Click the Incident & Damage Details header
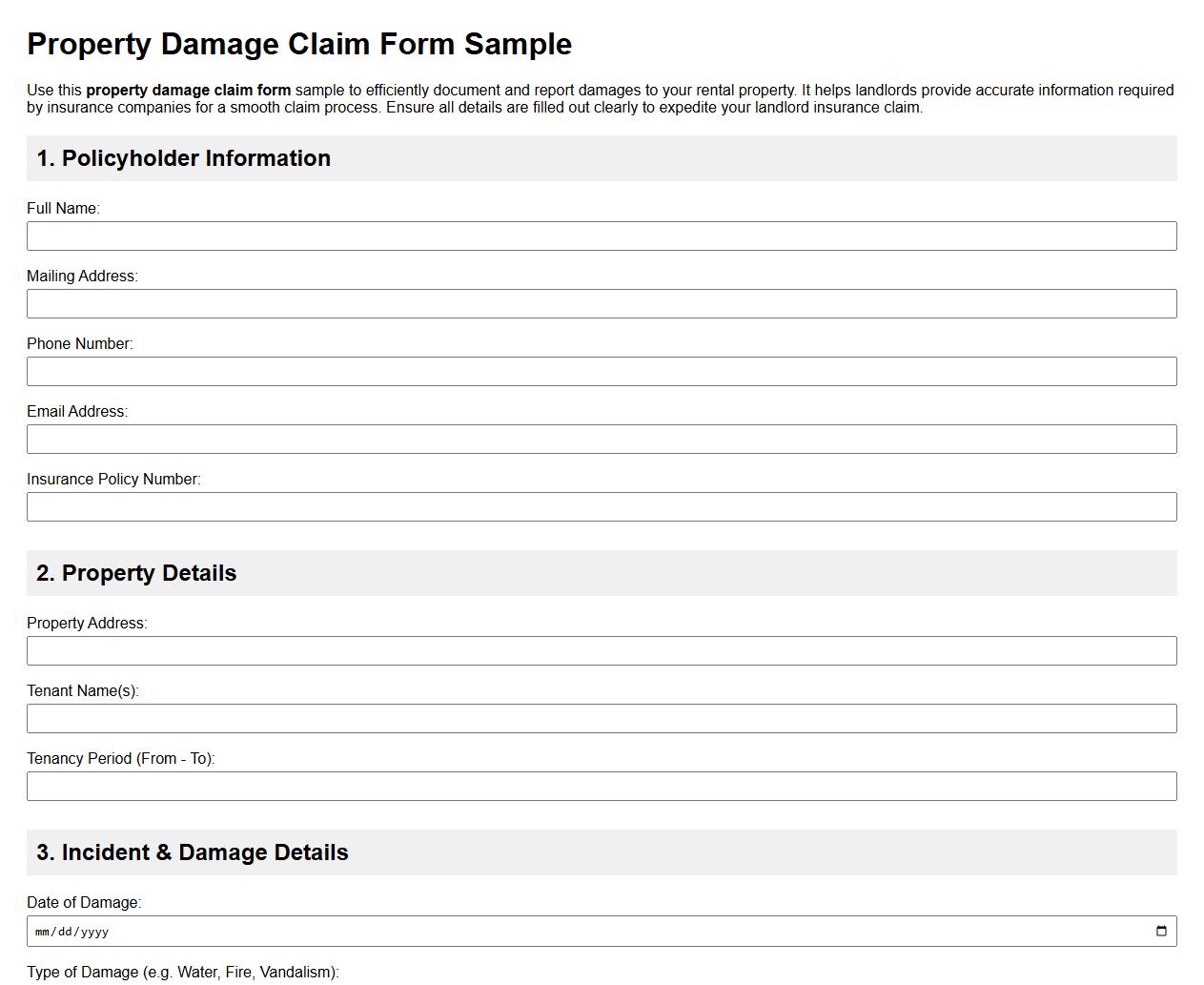 (x=192, y=852)
